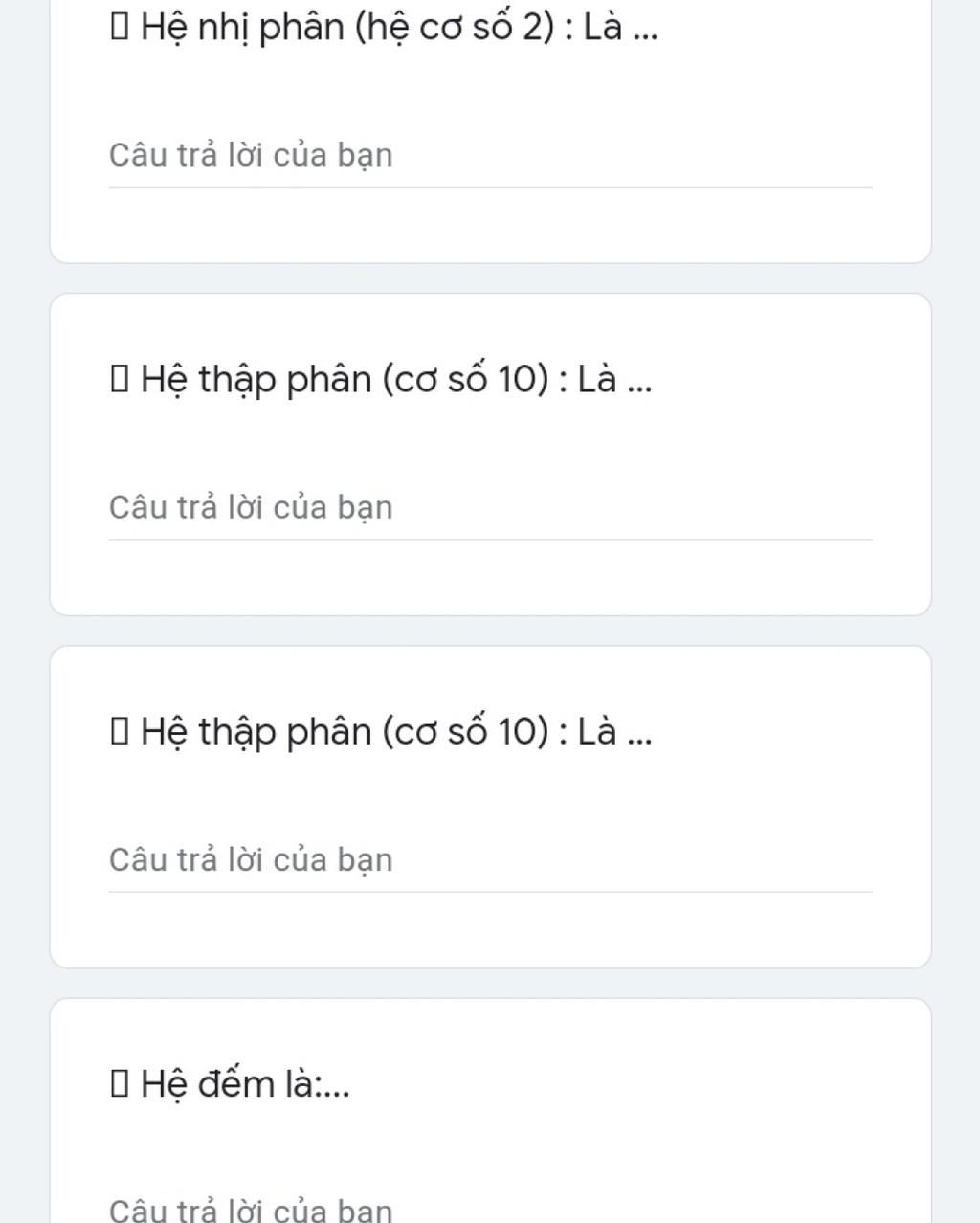980x1223 pixels.
Task: Click the blank area inside second Hệ thập phân card
Action: click(490, 930)
